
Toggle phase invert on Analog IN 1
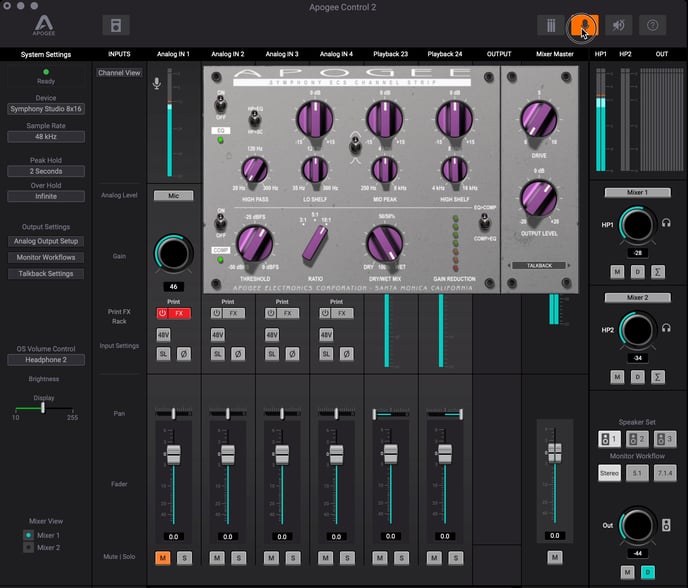pyautogui.click(x=184, y=353)
